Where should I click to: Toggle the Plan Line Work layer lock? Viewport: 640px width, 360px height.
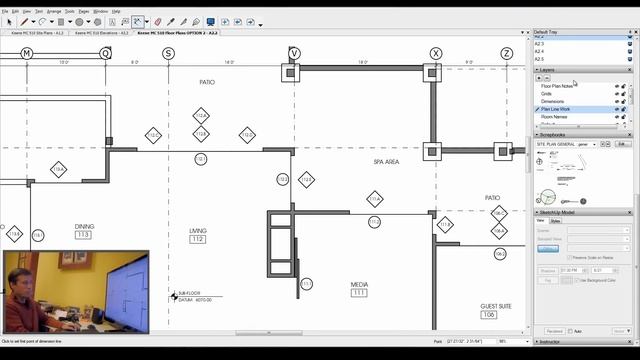[624, 109]
